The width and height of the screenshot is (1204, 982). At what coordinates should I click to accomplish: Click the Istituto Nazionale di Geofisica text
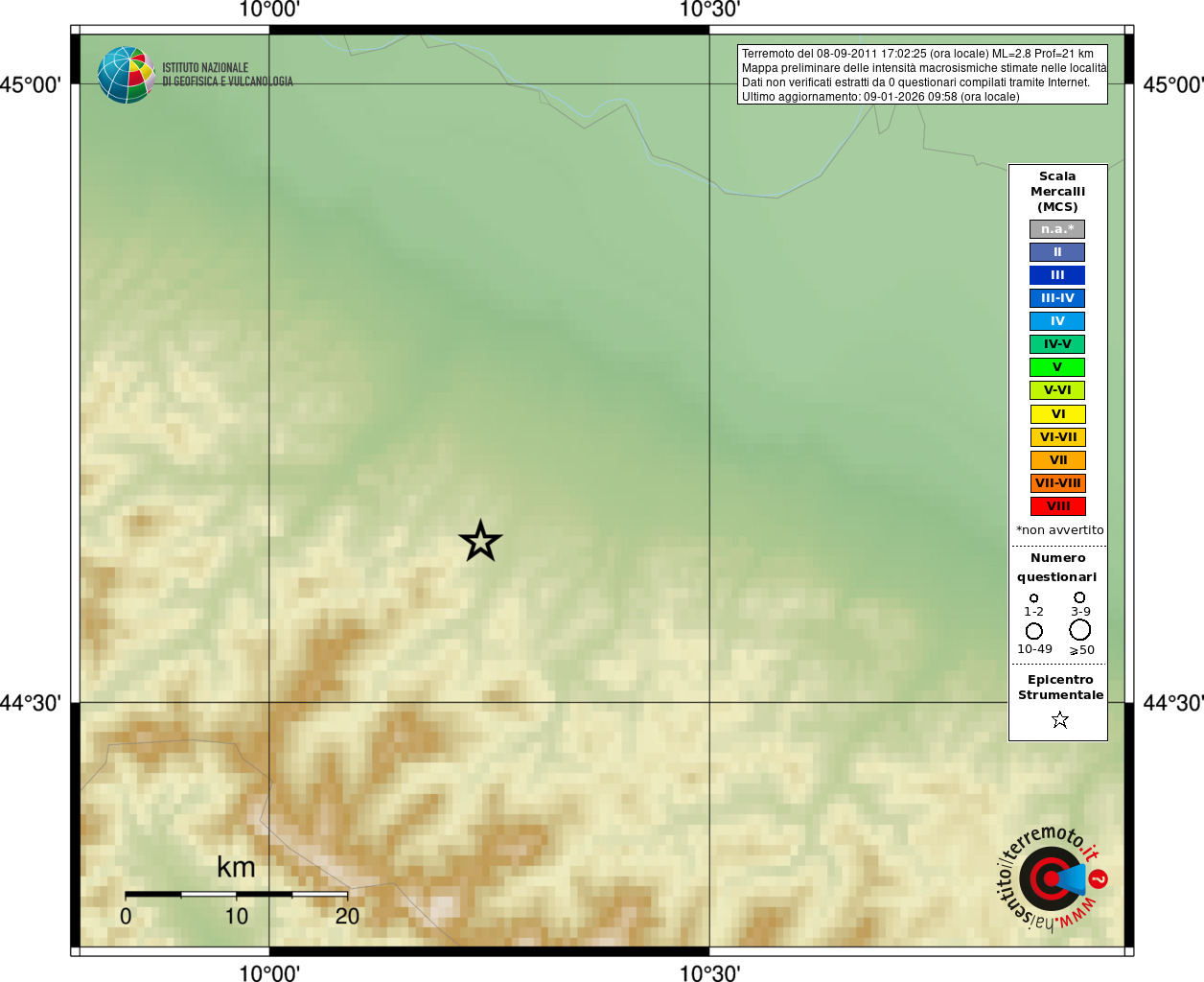227,75
